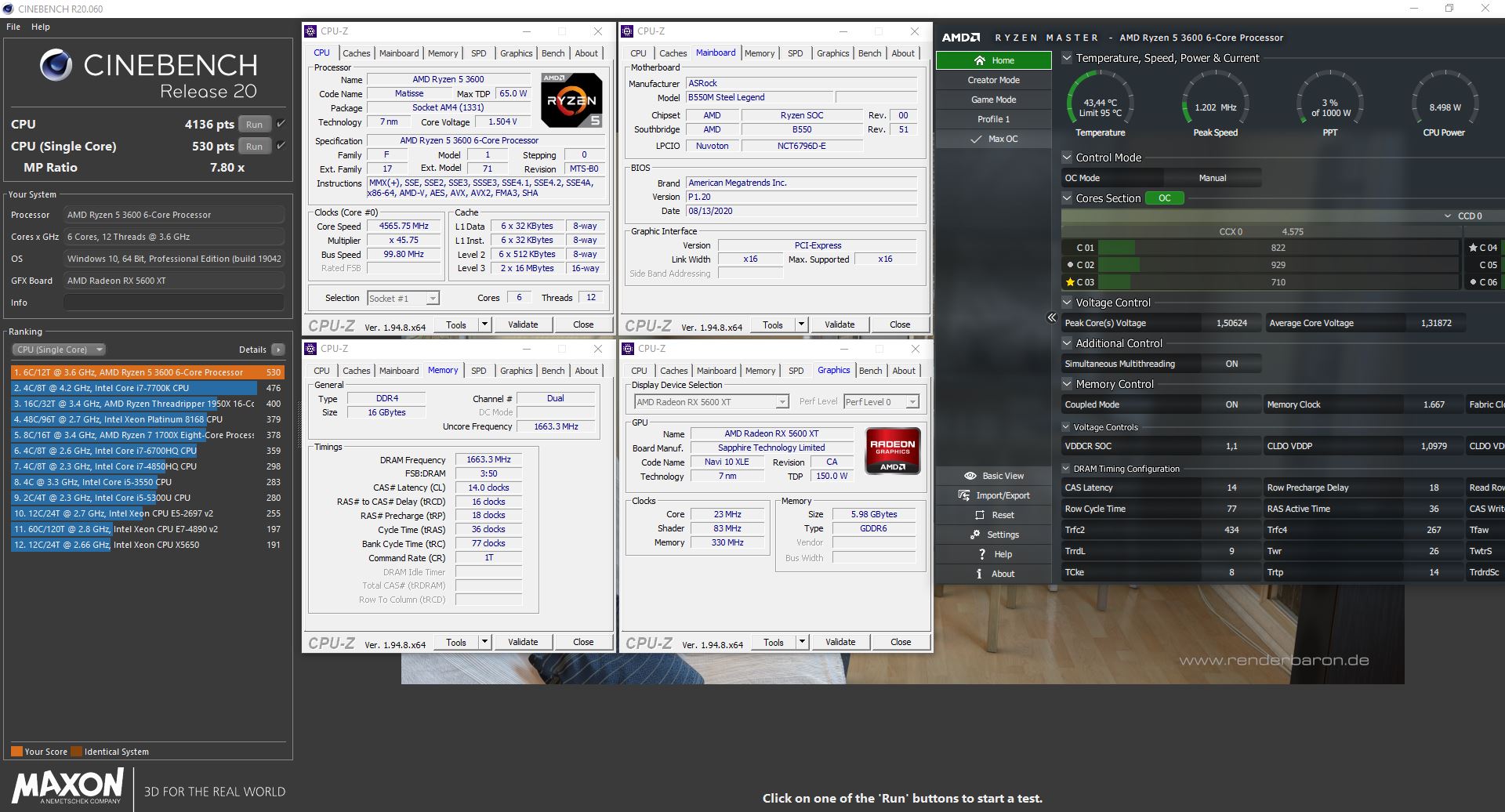The image size is (1505, 812).
Task: Collapse the Memory Control section
Action: point(1067,384)
